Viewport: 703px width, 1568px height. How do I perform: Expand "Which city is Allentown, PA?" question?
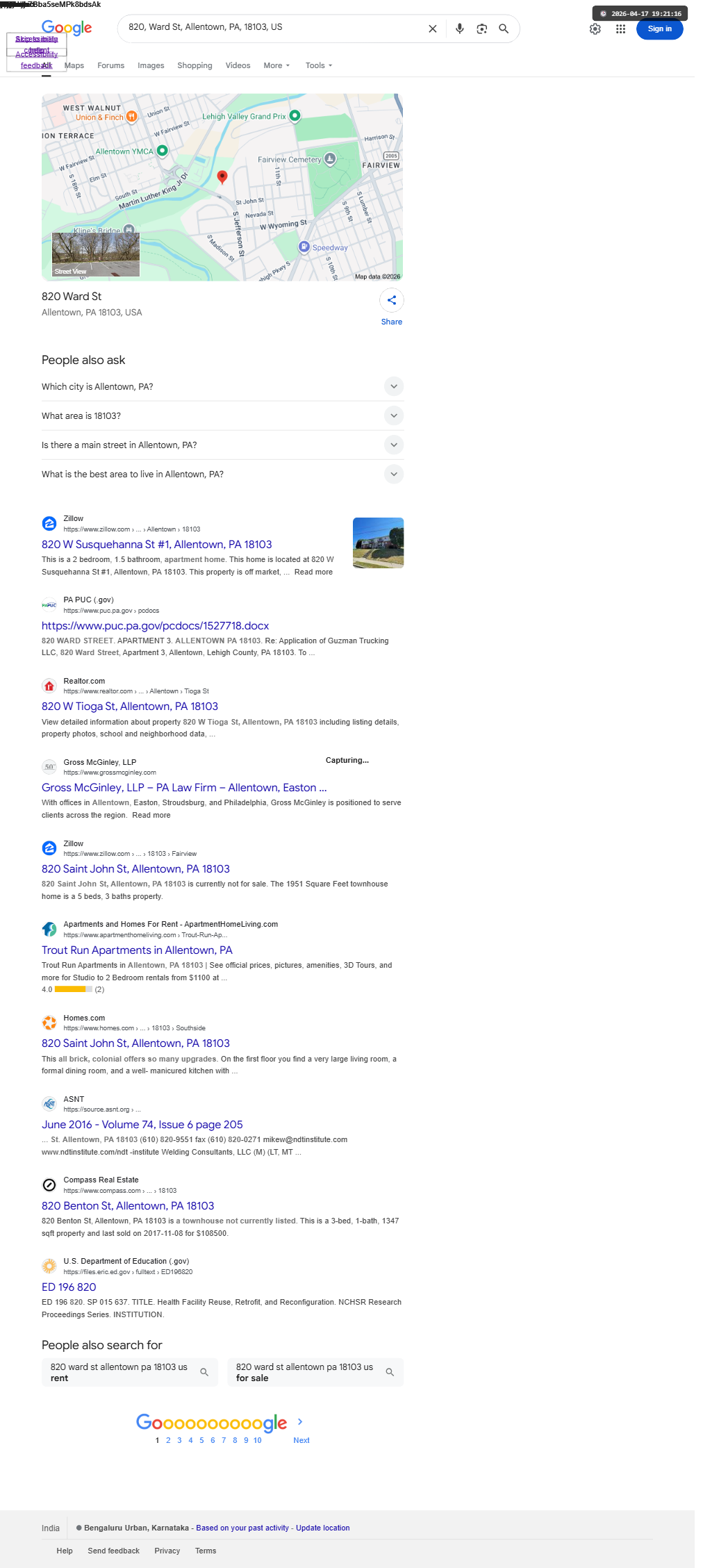(x=222, y=386)
